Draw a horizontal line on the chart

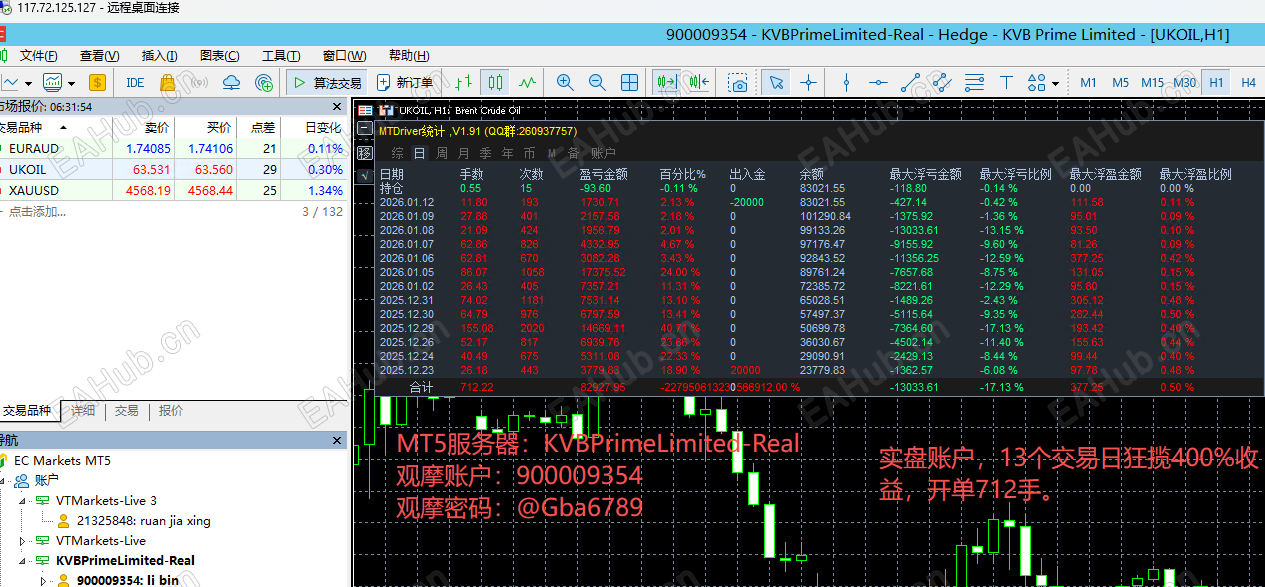[x=878, y=82]
